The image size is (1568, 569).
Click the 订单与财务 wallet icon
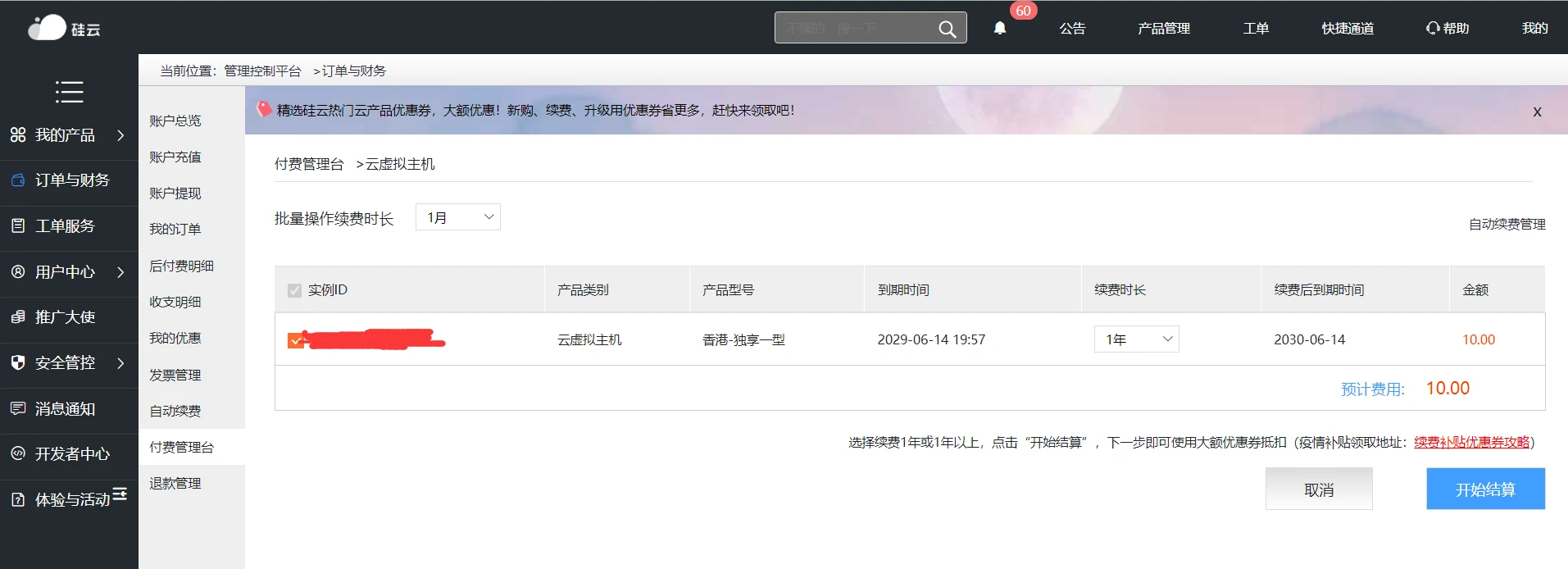(18, 180)
